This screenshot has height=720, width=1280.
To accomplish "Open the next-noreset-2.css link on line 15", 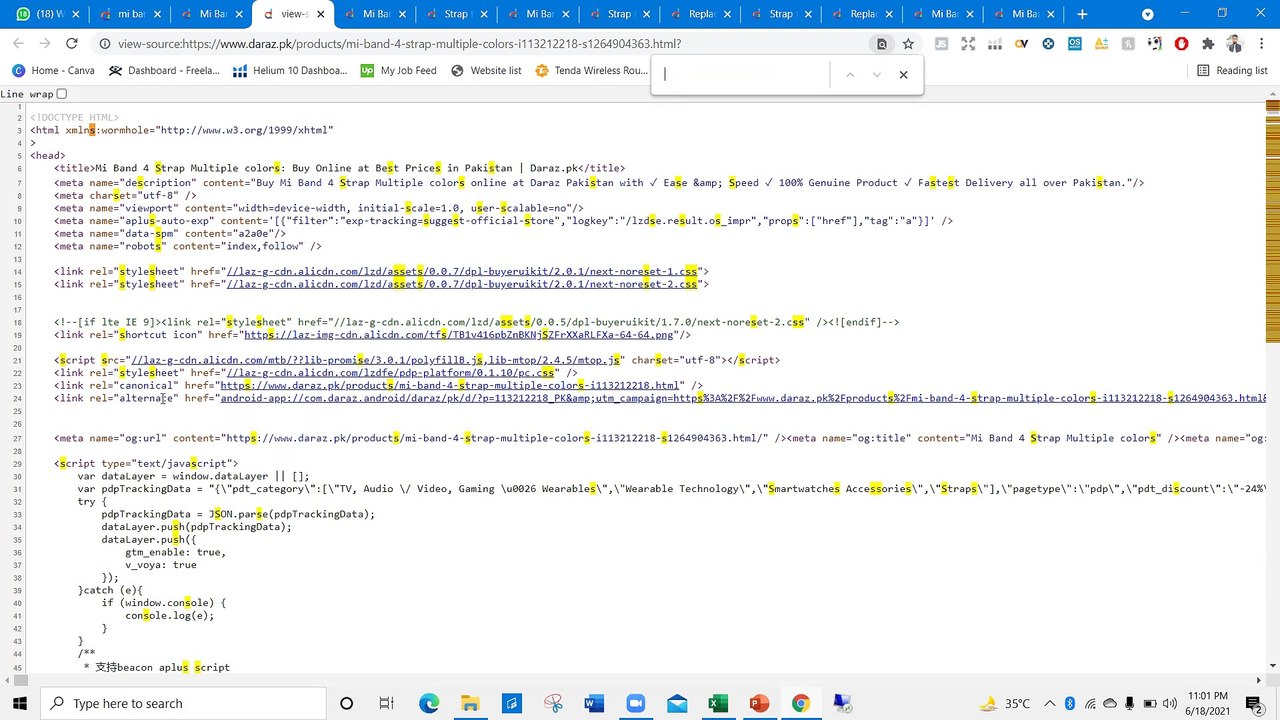I will [x=461, y=284].
